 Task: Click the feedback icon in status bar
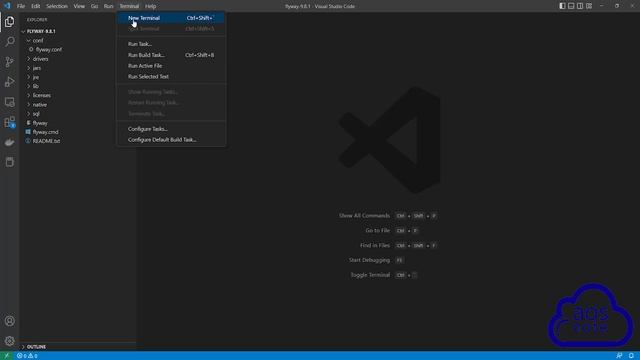click(x=619, y=356)
